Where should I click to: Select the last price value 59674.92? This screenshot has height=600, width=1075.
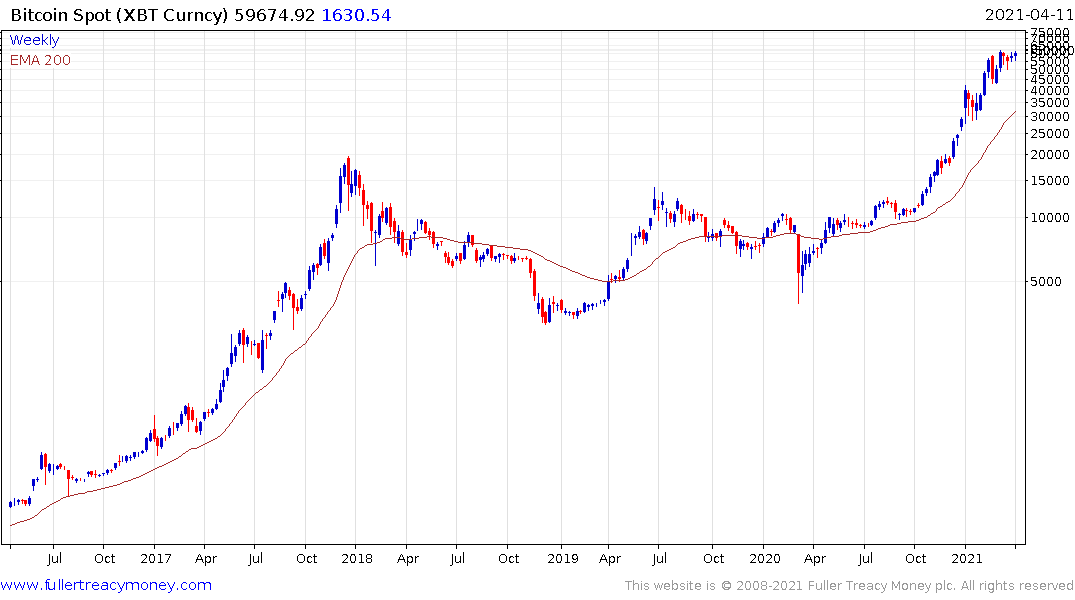274,15
